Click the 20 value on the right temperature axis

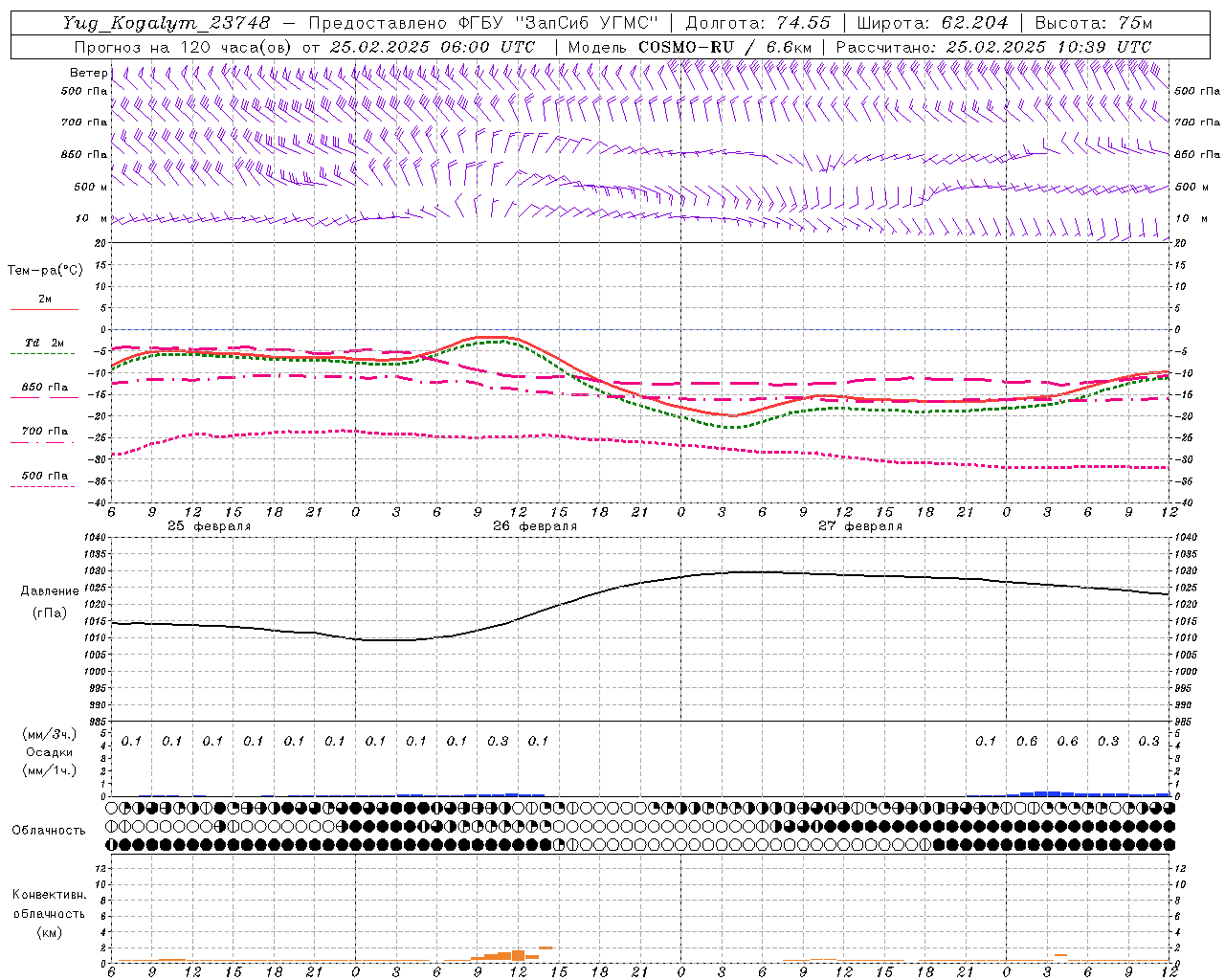click(1181, 243)
